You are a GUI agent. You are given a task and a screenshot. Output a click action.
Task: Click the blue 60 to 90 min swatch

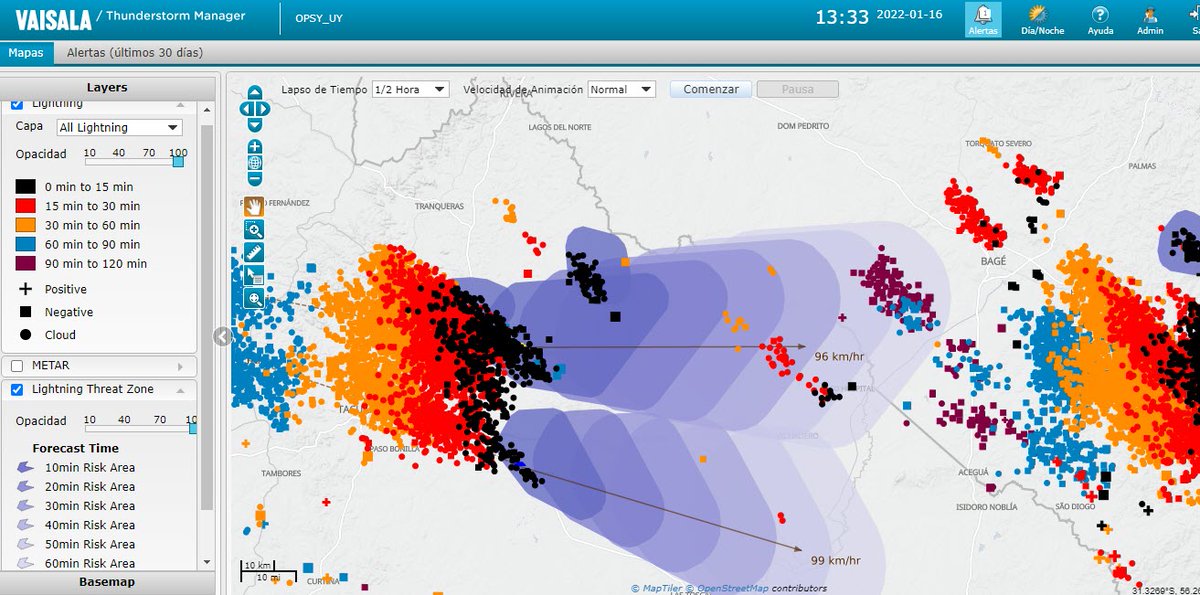point(26,244)
